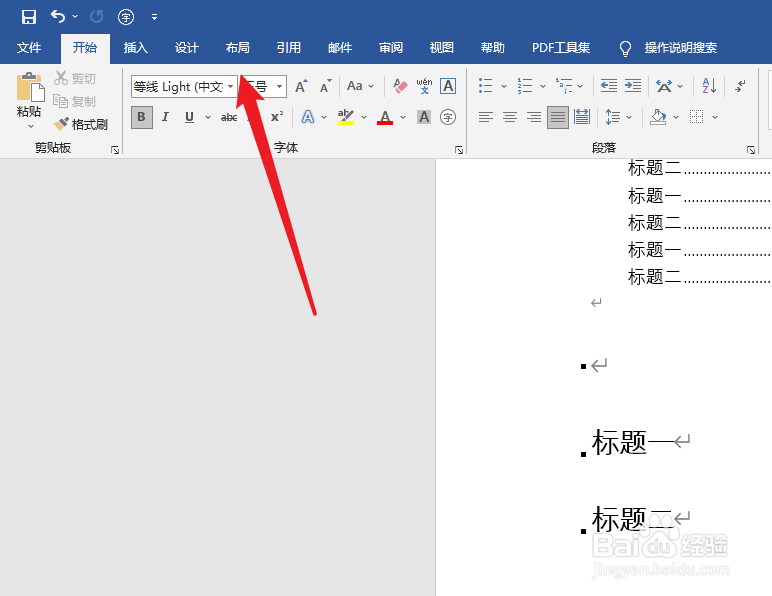Decrease paragraph indent
772x596 pixels.
coord(609,86)
